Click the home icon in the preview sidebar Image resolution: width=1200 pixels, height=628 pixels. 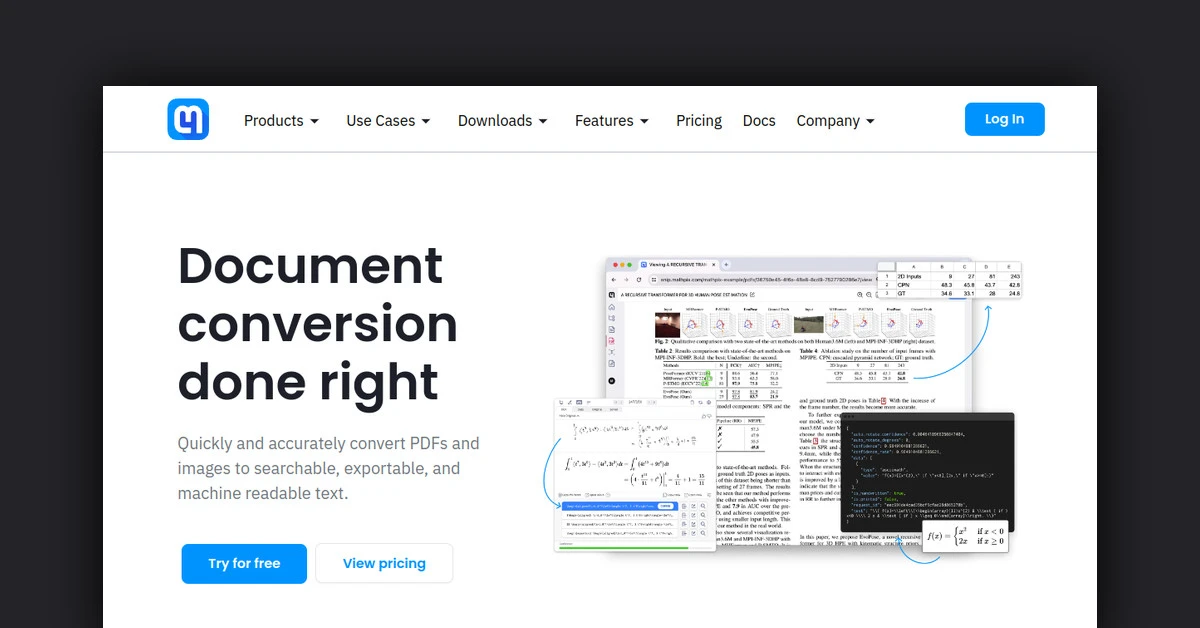coord(612,307)
